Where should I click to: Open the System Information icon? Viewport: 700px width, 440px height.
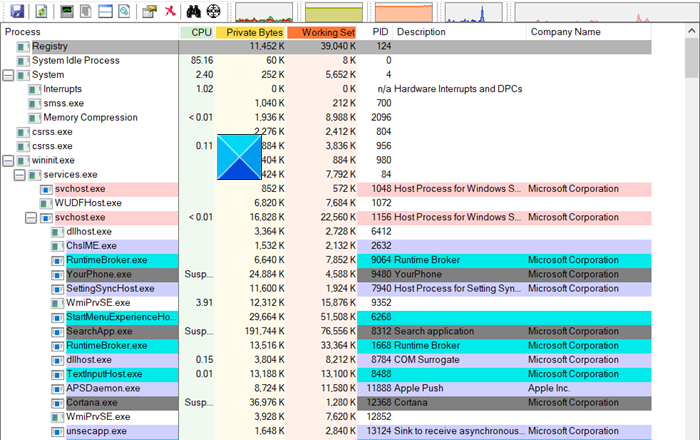(x=66, y=12)
